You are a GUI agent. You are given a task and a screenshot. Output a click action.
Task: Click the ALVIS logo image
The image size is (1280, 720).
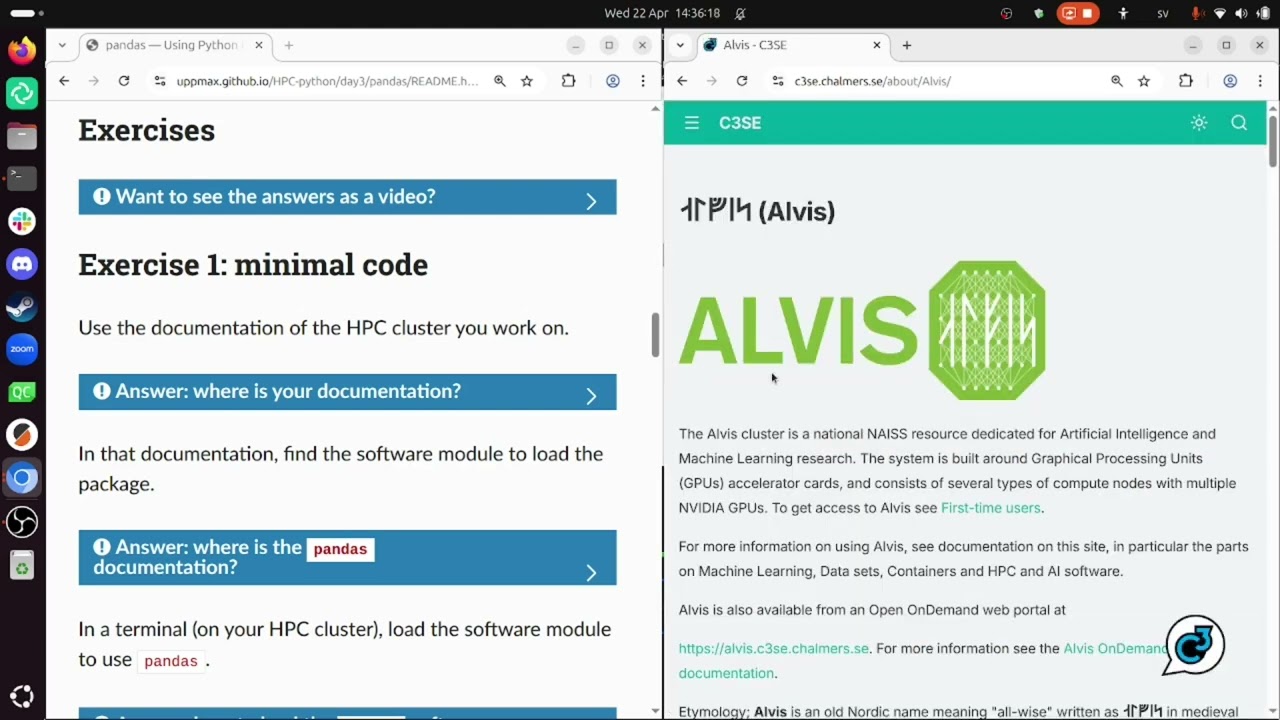(862, 330)
